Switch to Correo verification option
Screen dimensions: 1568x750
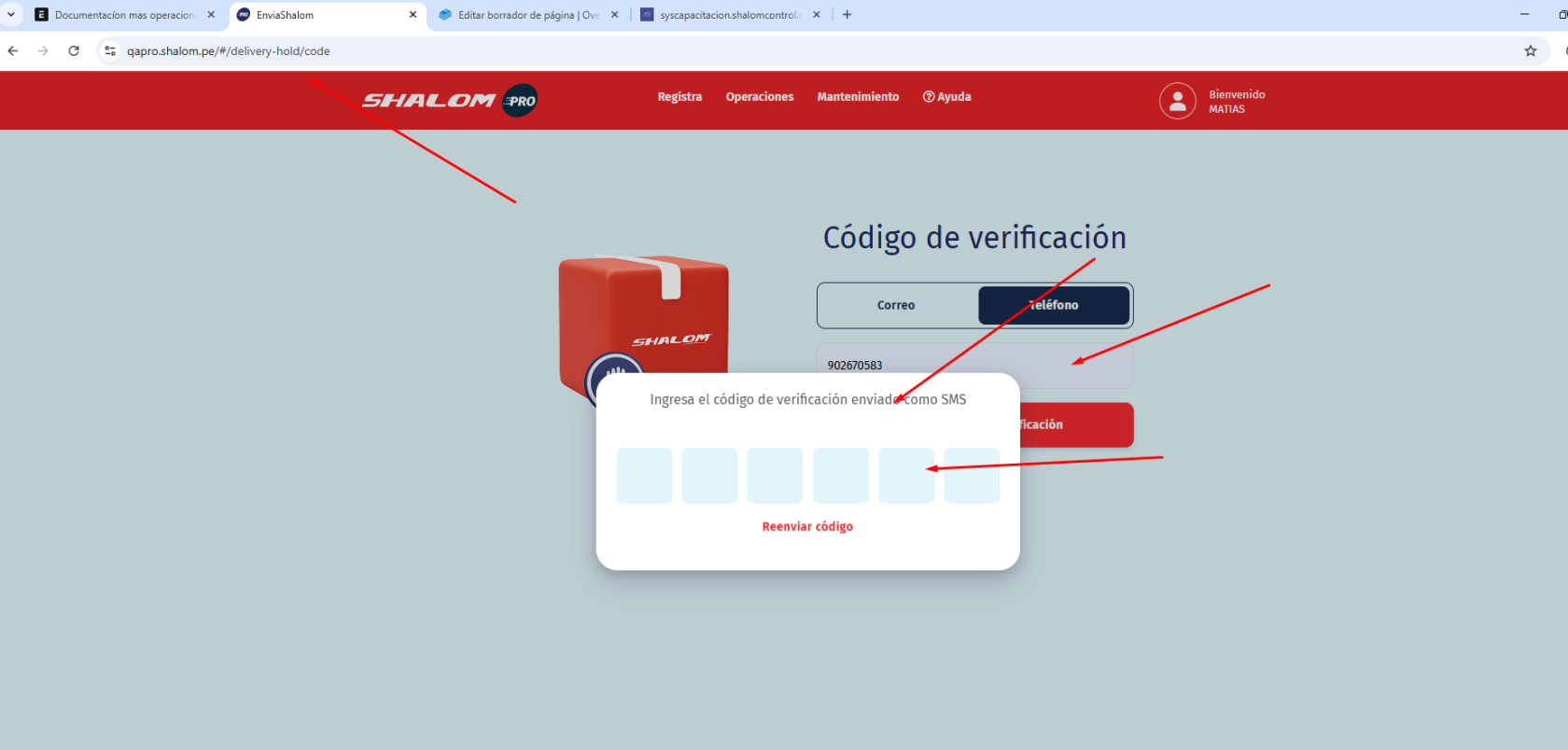pyautogui.click(x=896, y=305)
